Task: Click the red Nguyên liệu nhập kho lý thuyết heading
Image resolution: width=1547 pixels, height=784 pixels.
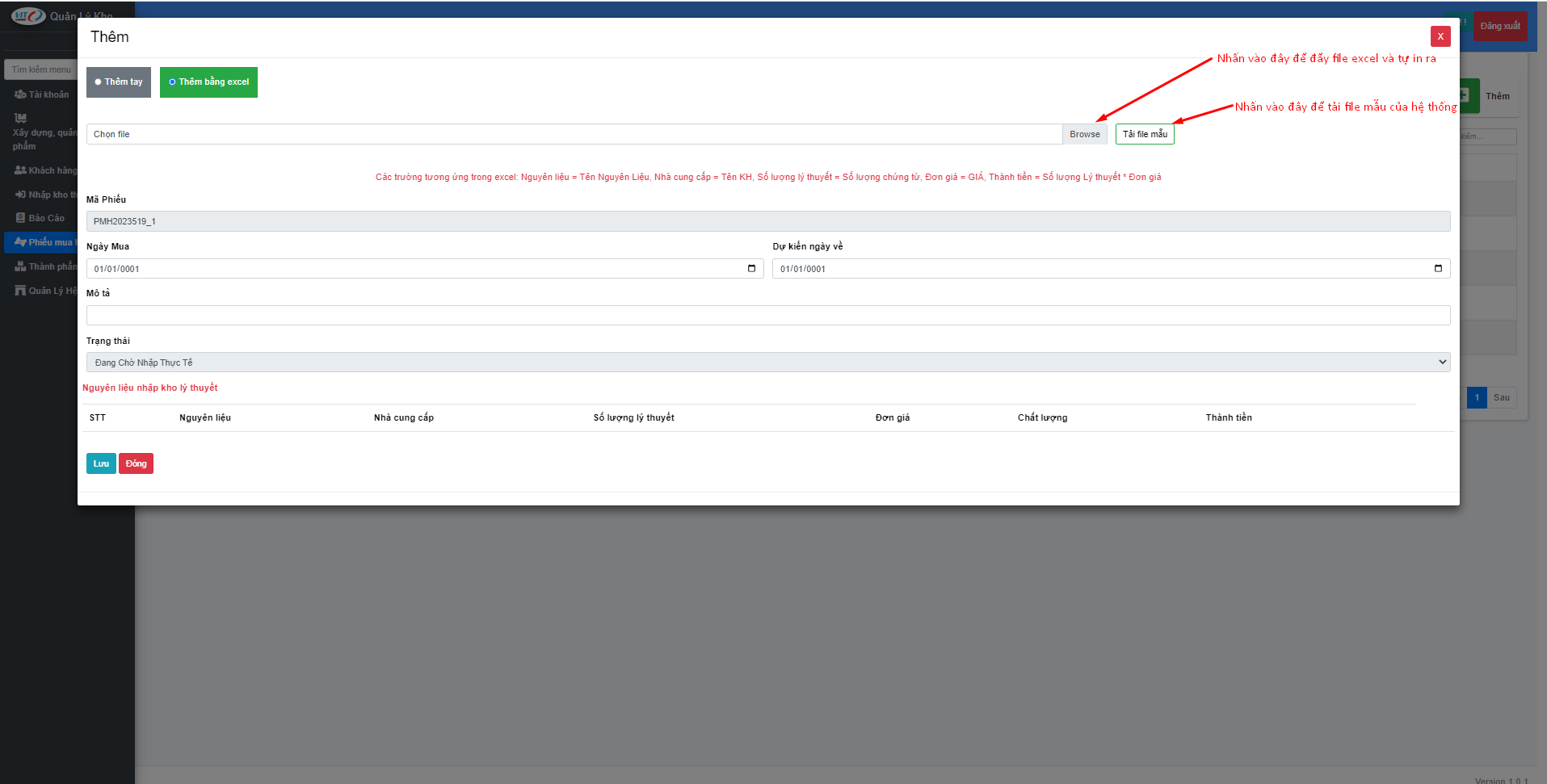Action: coord(150,388)
